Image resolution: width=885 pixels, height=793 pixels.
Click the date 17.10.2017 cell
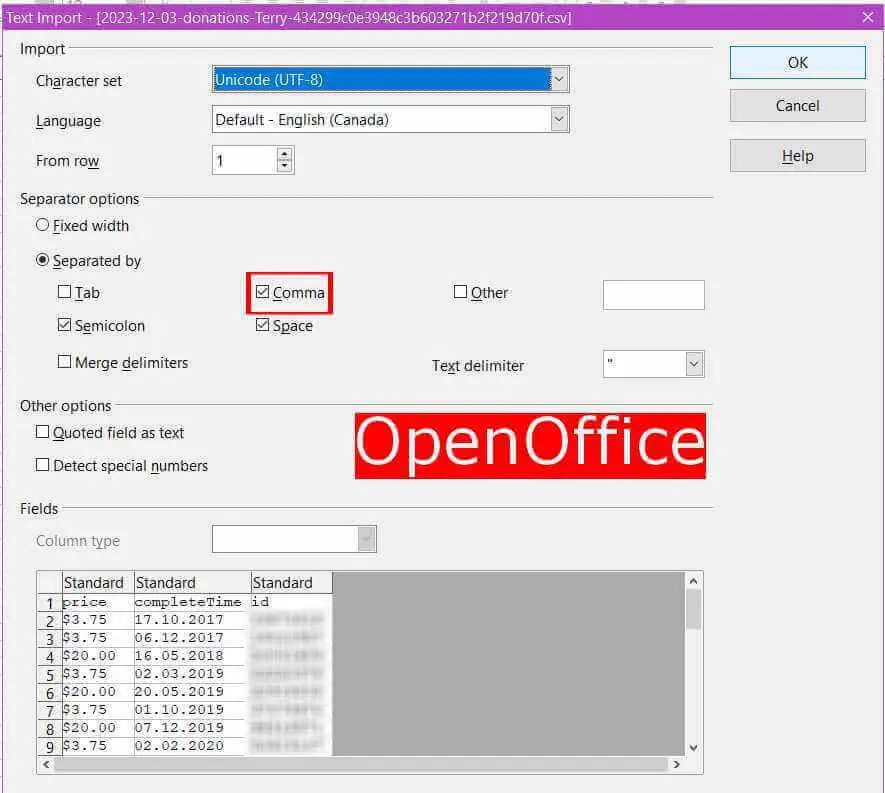pyautogui.click(x=192, y=620)
